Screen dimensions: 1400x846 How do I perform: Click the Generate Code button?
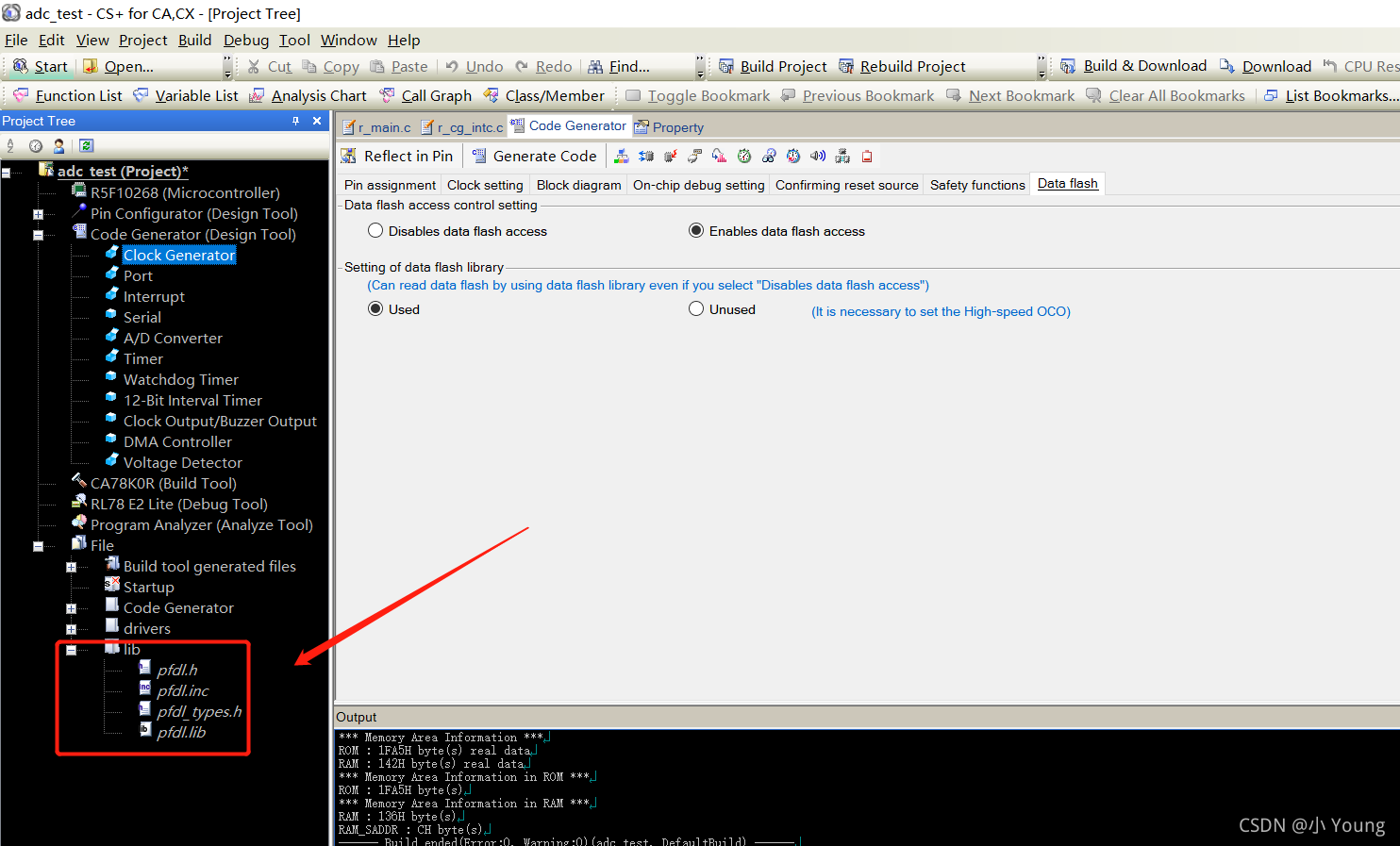tap(534, 157)
